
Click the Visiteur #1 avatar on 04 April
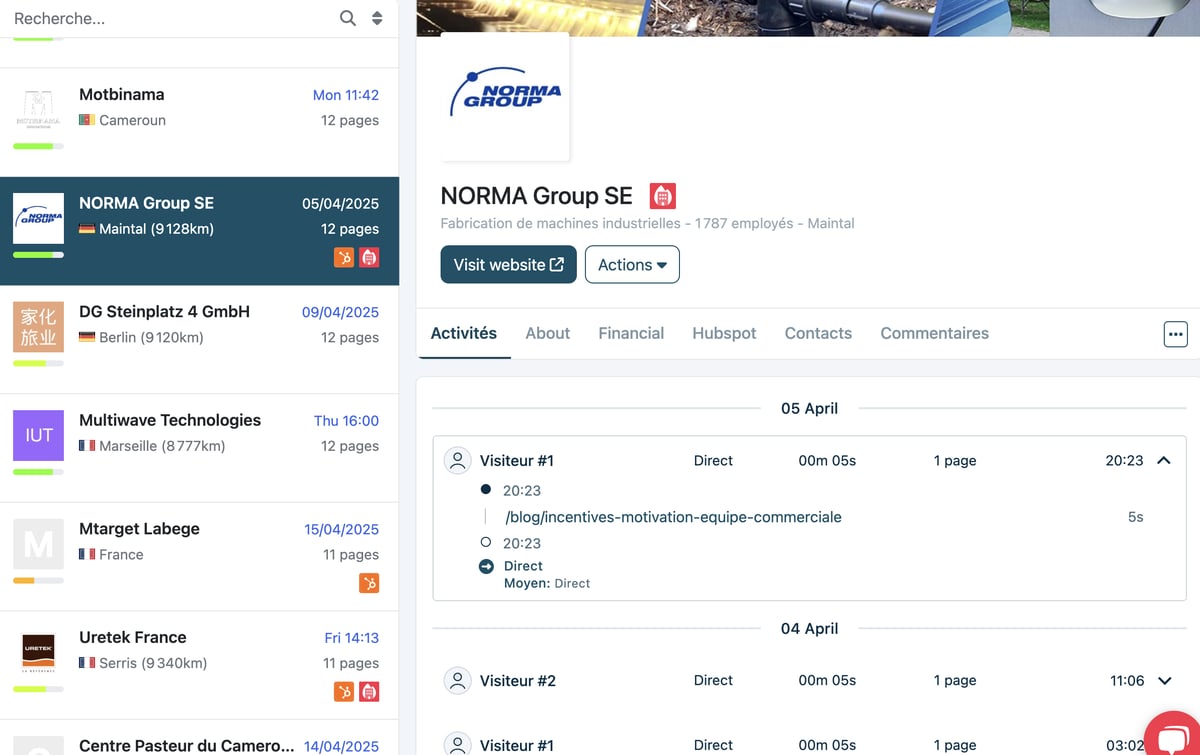click(457, 743)
